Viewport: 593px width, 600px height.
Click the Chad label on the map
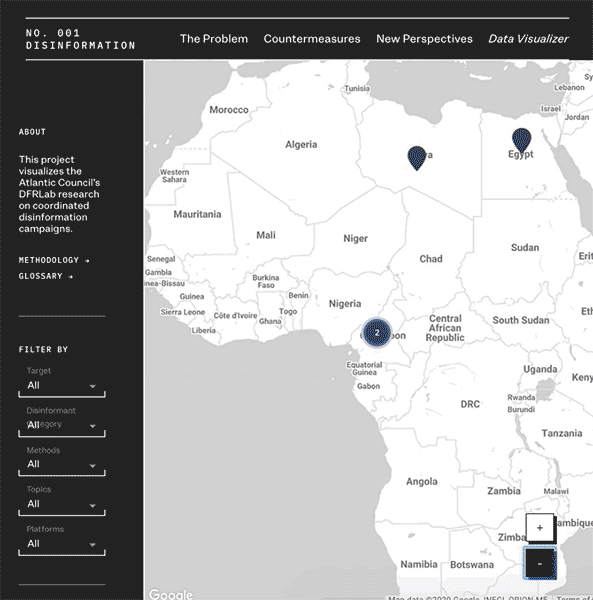coord(431,259)
